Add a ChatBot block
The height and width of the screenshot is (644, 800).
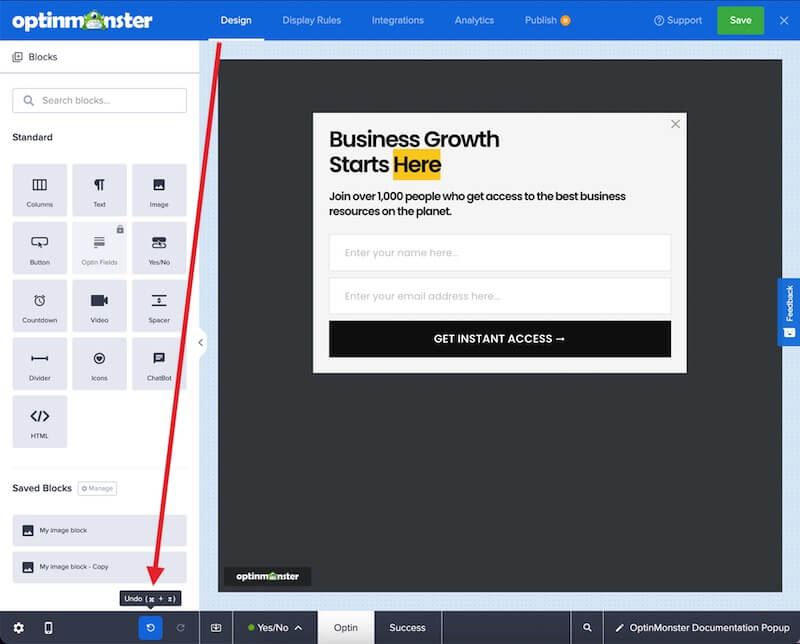coord(159,364)
